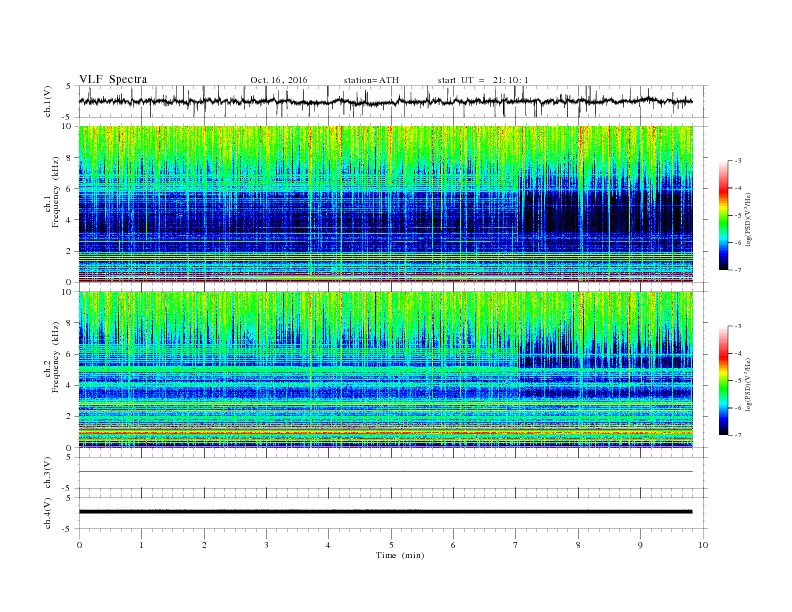Click the "5" volt tick of the ch.1(V) axis
Screen dimensions: 792x612
[69, 86]
